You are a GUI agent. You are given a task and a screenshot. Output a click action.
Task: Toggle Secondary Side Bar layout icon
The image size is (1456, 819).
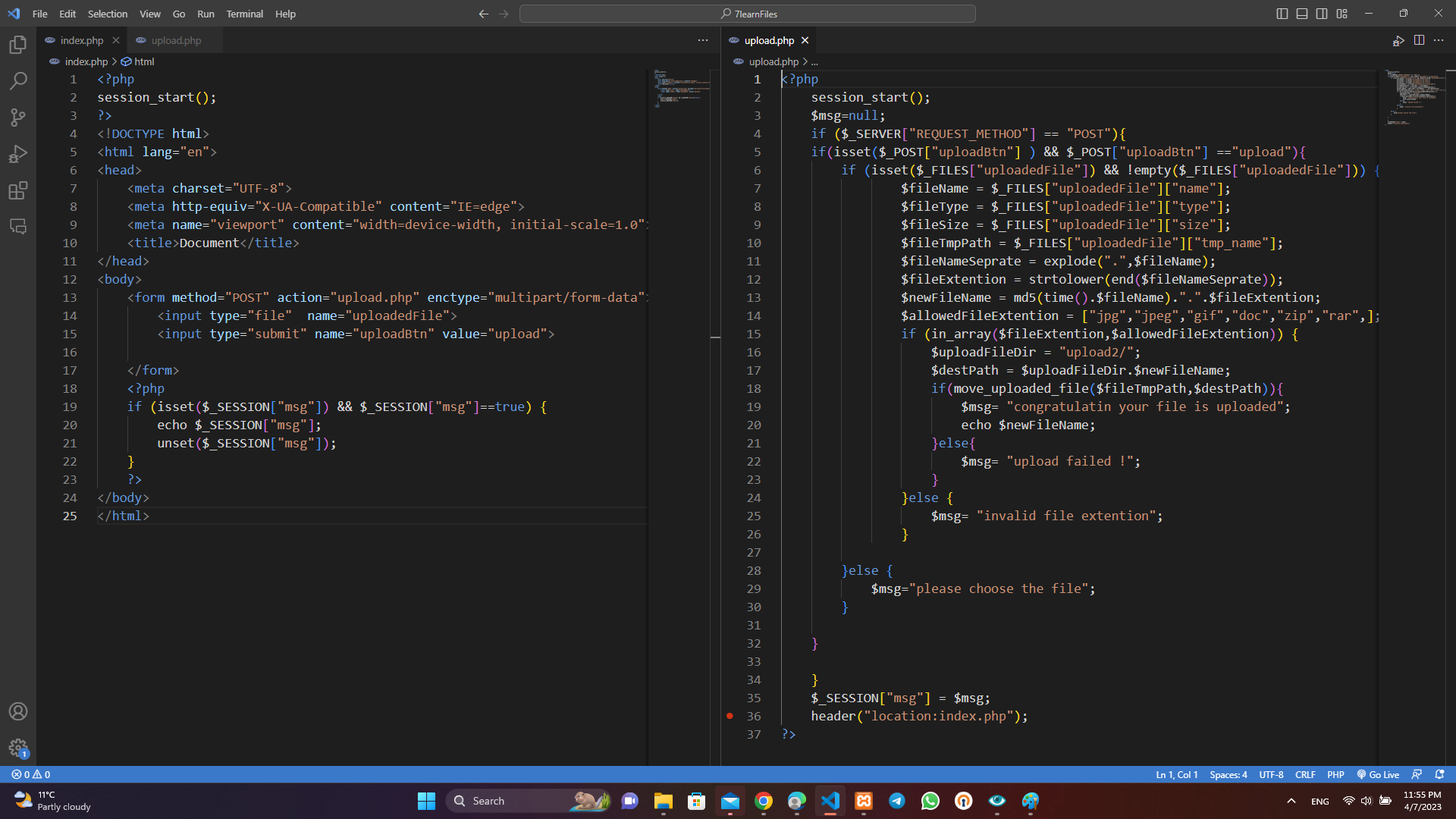[x=1322, y=14]
